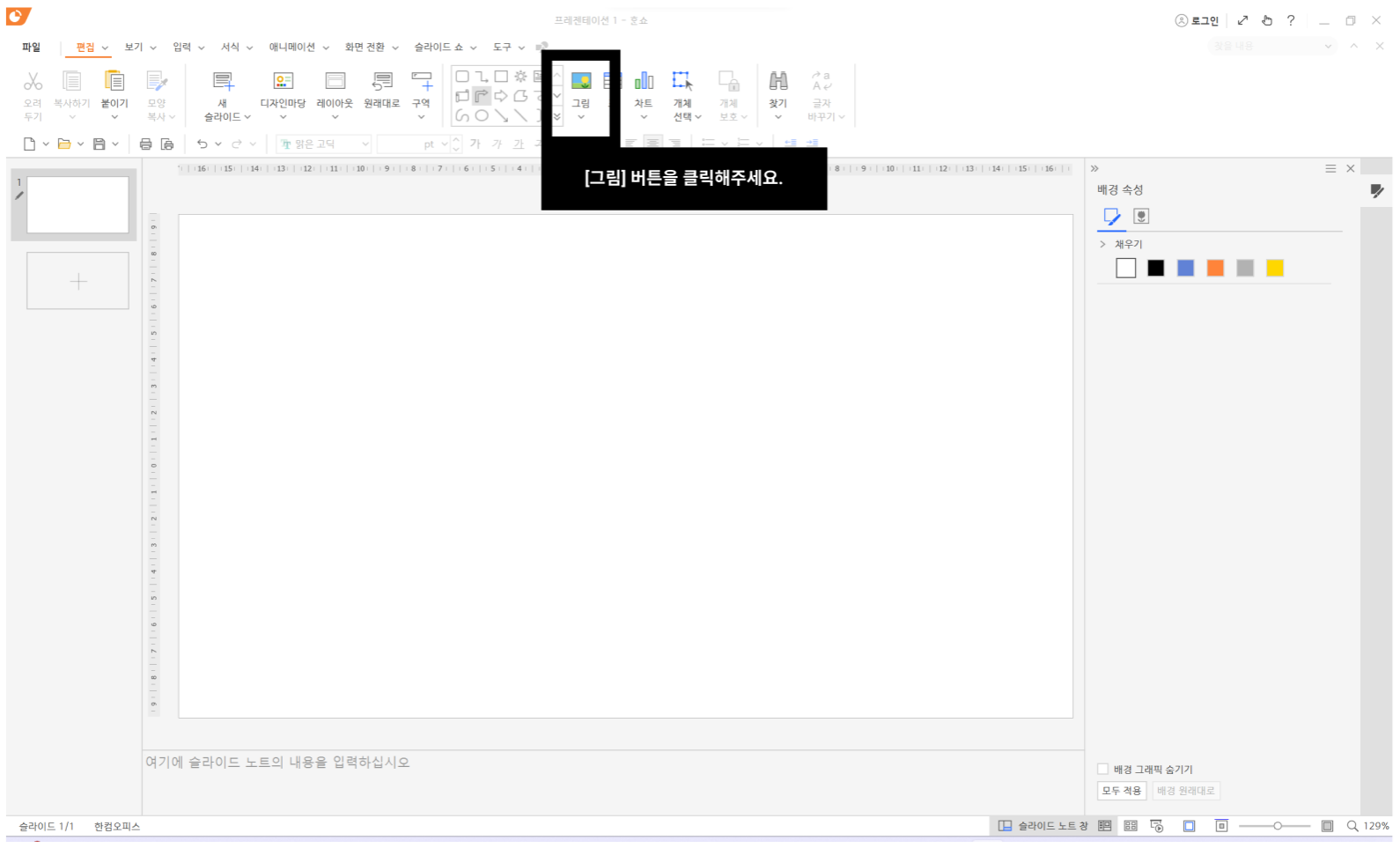Collapse the side panel with >> chevron
Viewport: 1400px width, 848px height.
(1094, 168)
